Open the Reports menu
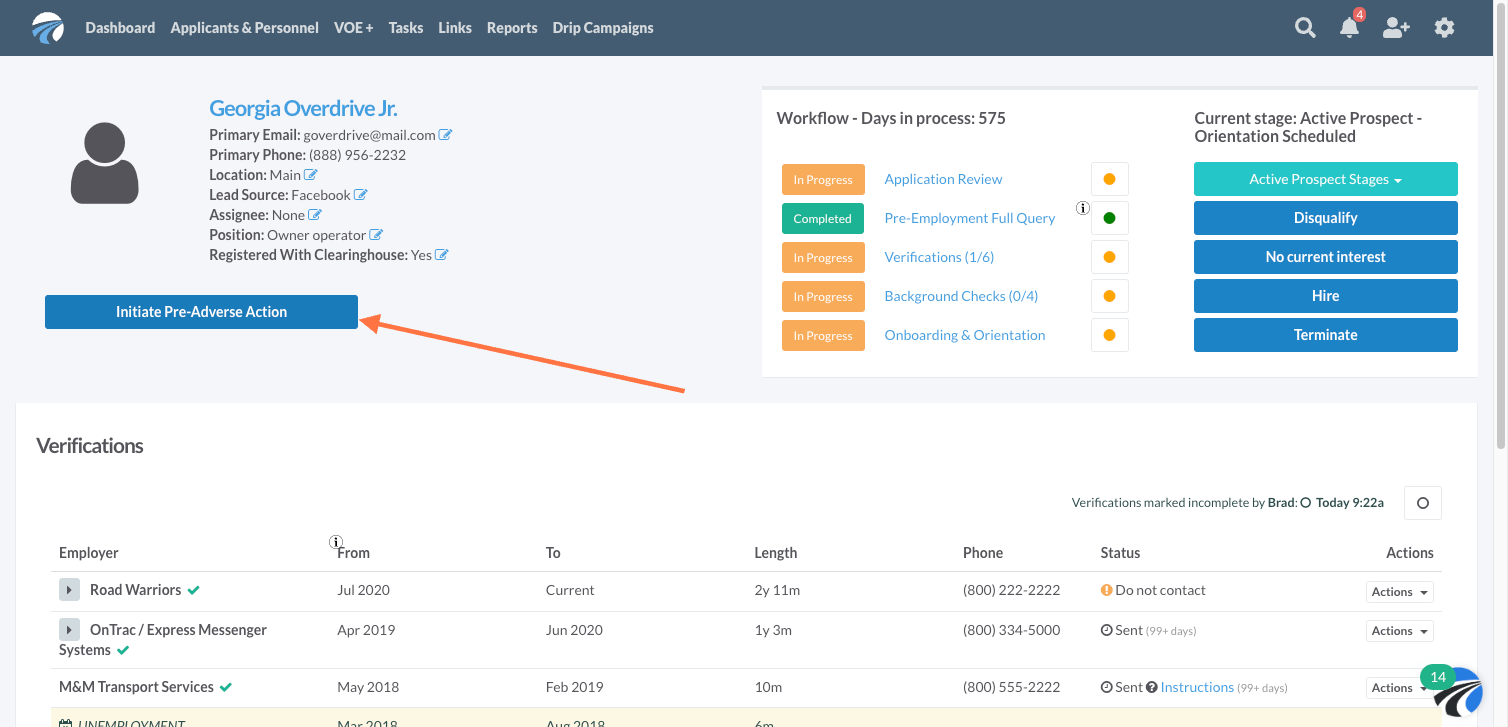Viewport: 1508px width, 727px height. [x=512, y=28]
